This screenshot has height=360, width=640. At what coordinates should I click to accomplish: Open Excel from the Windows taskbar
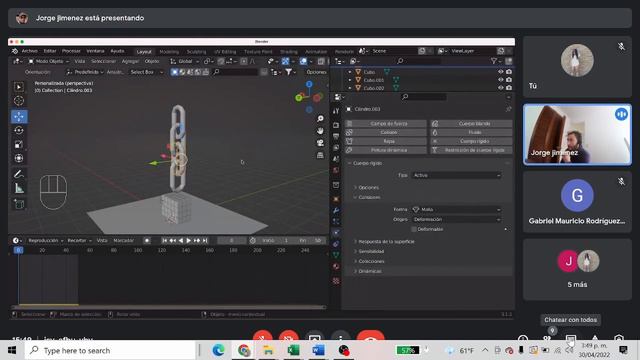click(x=293, y=350)
